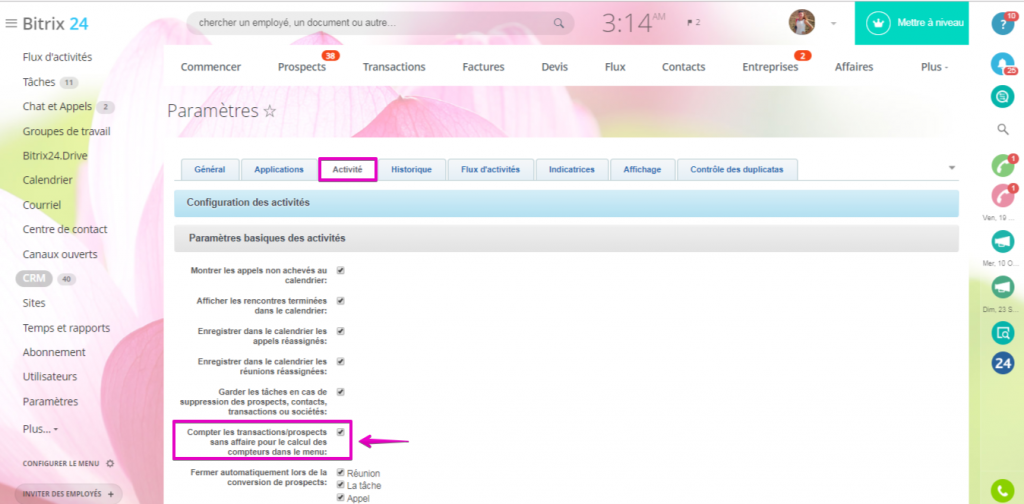Uncheck the La tâche checkbox
Viewport: 1024px width, 504px height.
coord(340,485)
